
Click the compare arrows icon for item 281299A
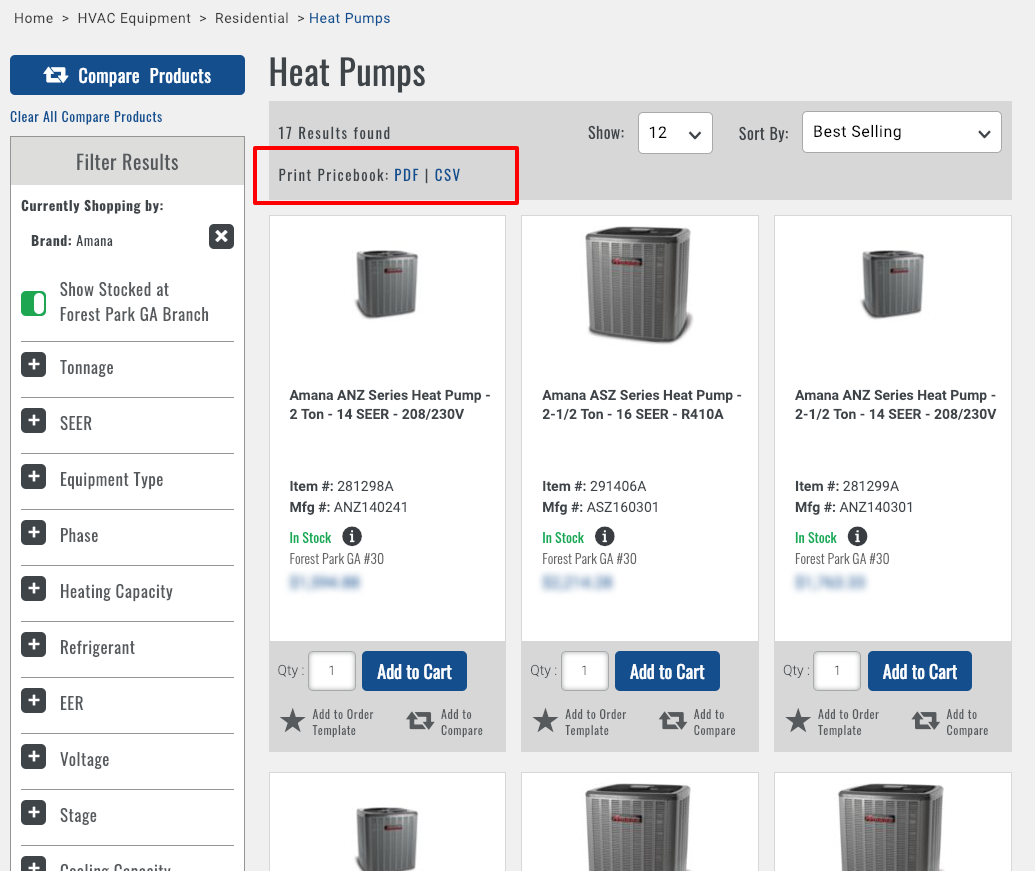925,721
